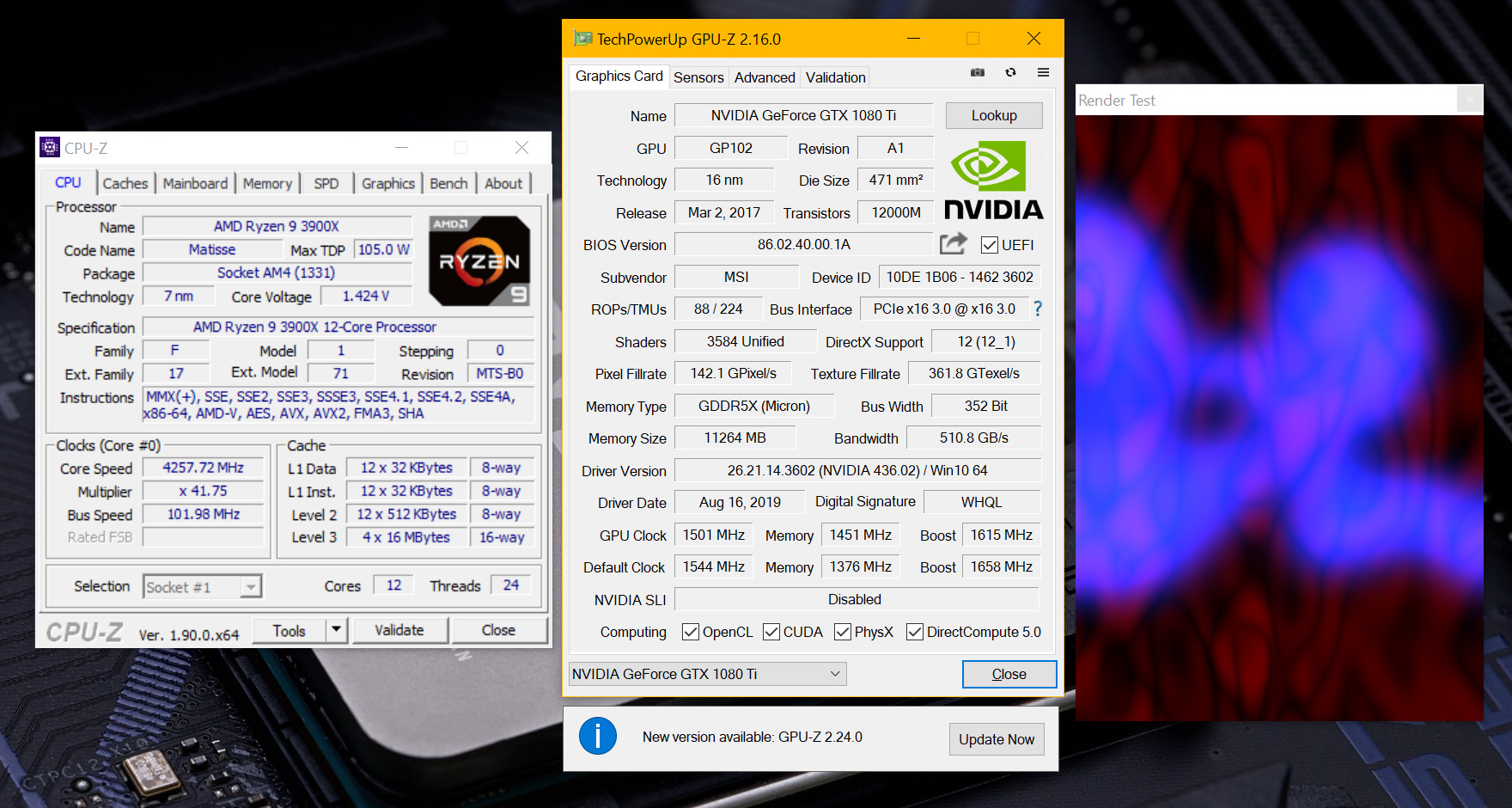1512x808 pixels.
Task: Click the Close button in GPU-Z
Action: point(1009,674)
